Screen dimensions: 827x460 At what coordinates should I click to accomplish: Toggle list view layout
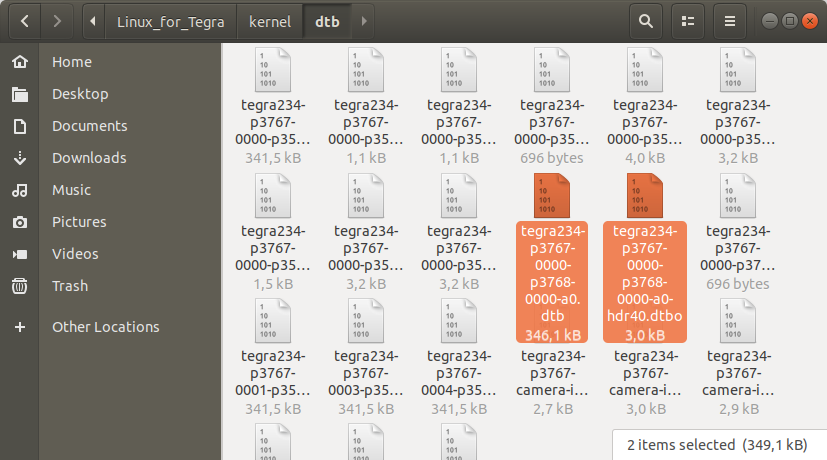click(x=688, y=21)
